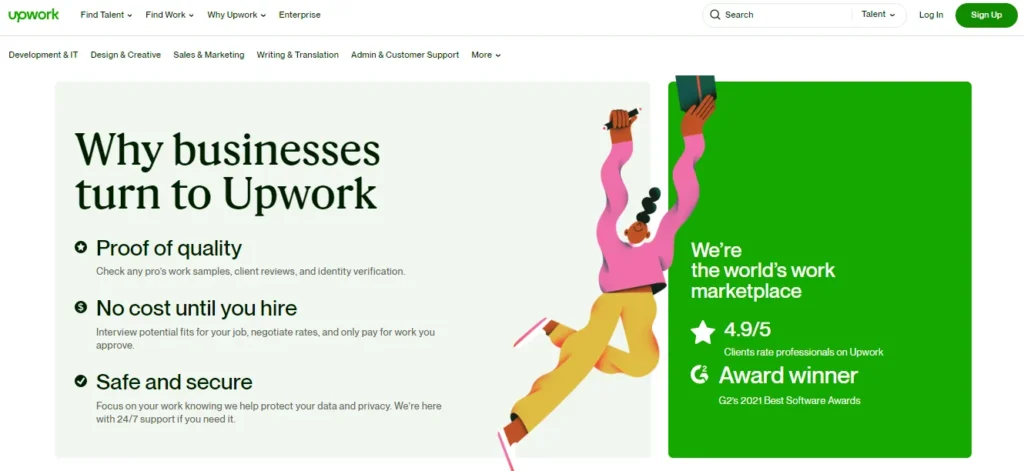Expand the Find Work dropdown
The height and width of the screenshot is (471, 1024).
coord(170,15)
